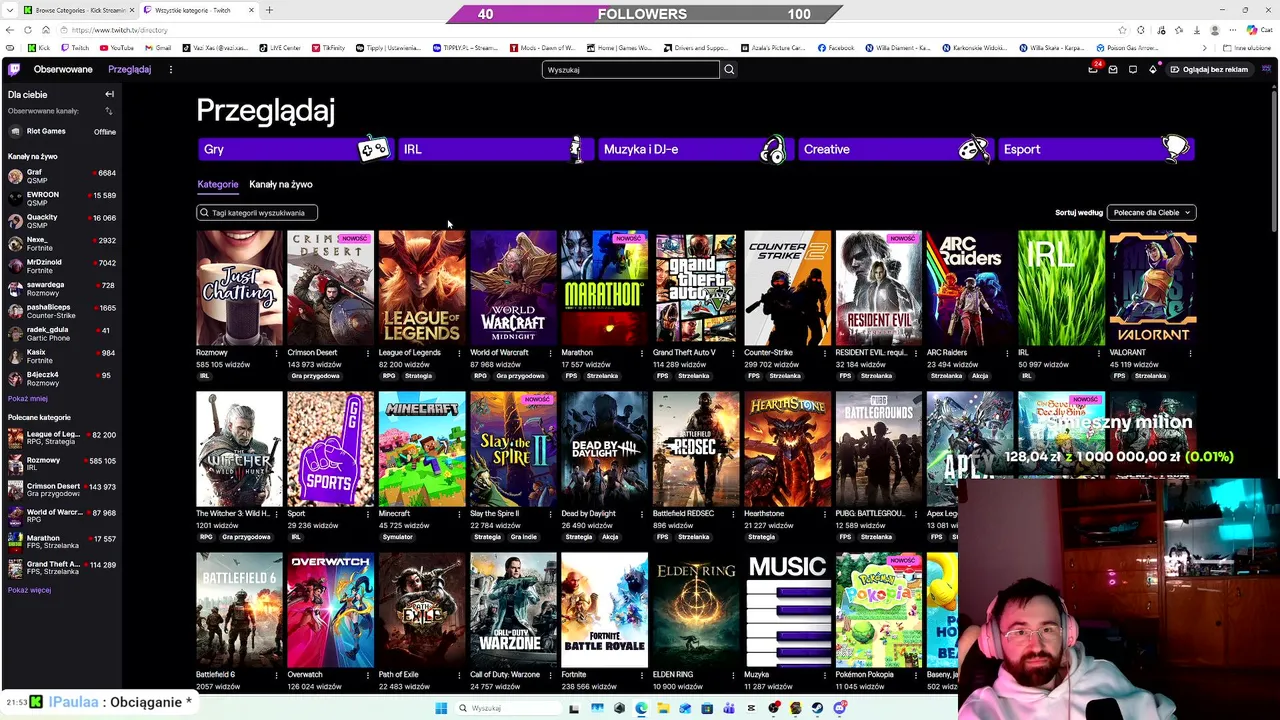Open the YouTube bookmark
This screenshot has height=720, width=1280.
(x=117, y=48)
